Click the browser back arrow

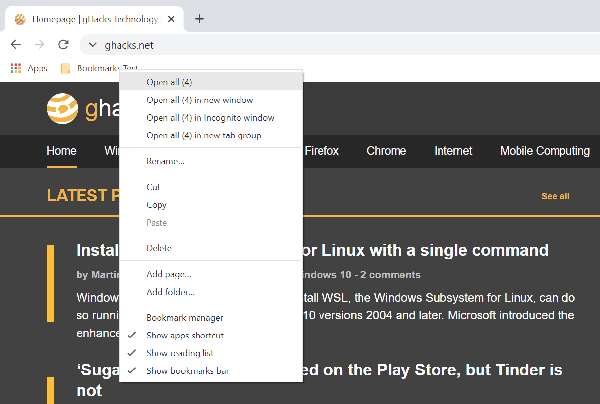[x=16, y=45]
